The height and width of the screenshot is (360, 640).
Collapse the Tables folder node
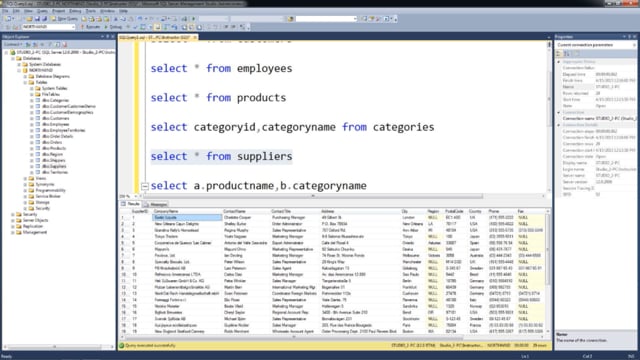pyautogui.click(x=25, y=82)
